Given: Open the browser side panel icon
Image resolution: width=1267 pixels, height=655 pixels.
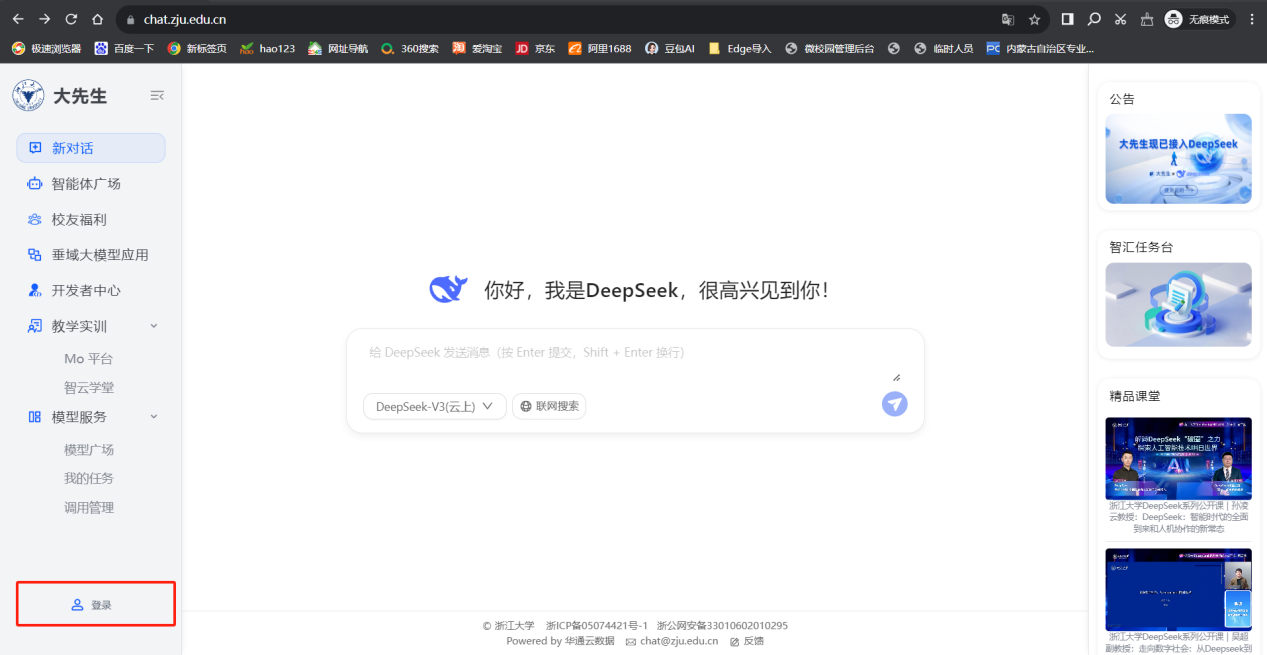Looking at the screenshot, I should 1068,19.
